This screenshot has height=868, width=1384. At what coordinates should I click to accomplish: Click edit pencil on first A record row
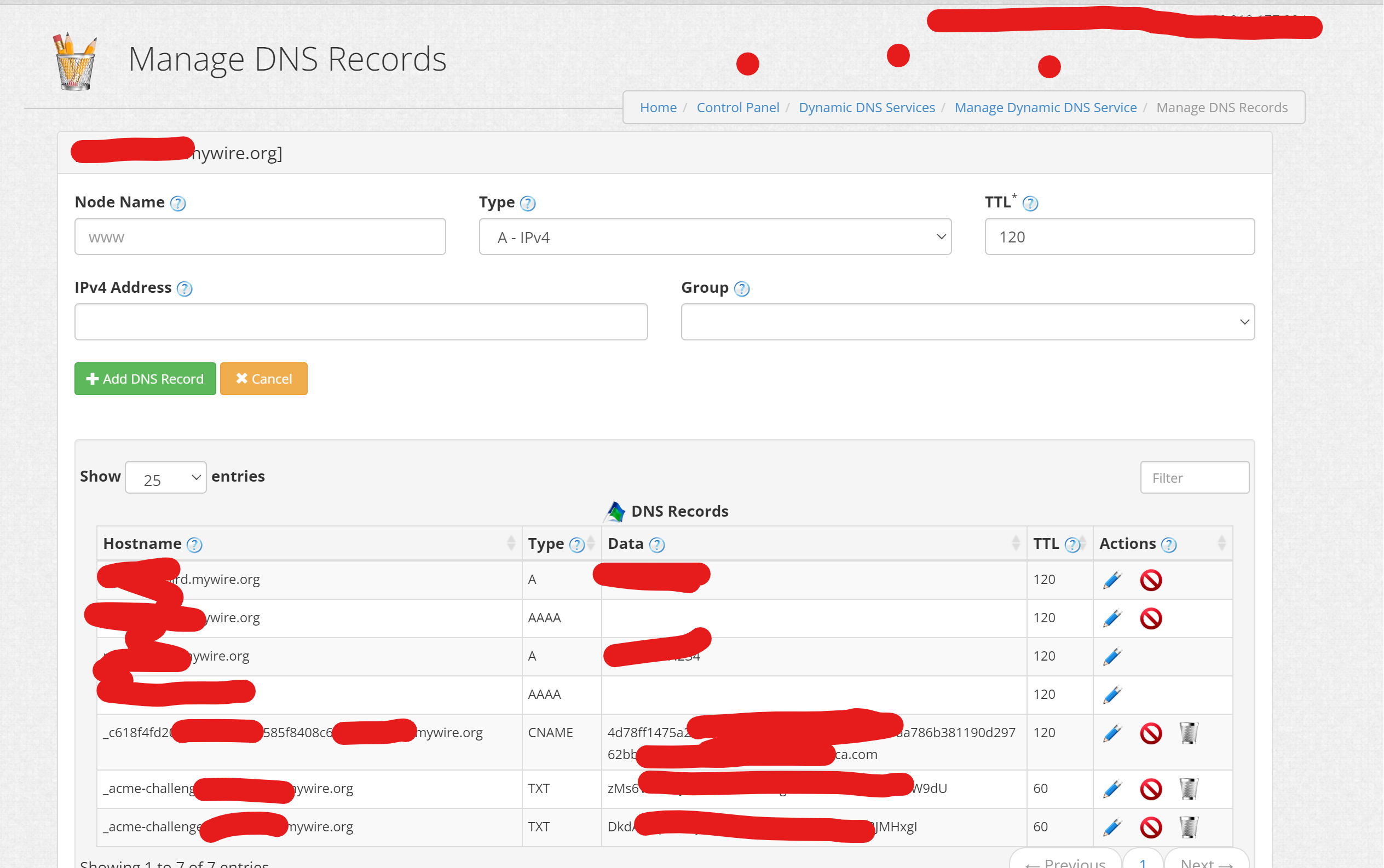[1112, 580]
